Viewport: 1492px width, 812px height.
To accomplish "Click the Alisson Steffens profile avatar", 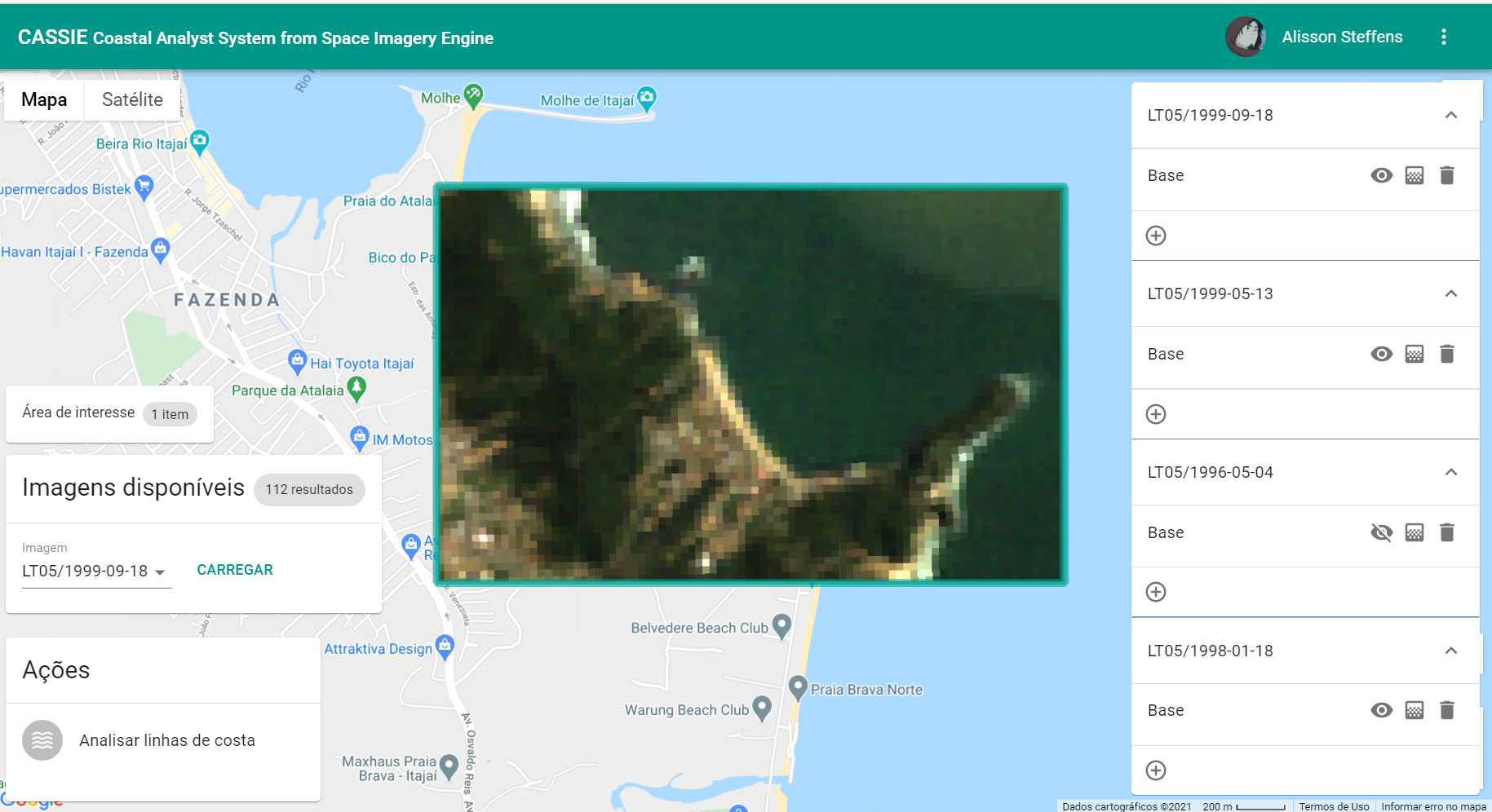I will coord(1245,37).
